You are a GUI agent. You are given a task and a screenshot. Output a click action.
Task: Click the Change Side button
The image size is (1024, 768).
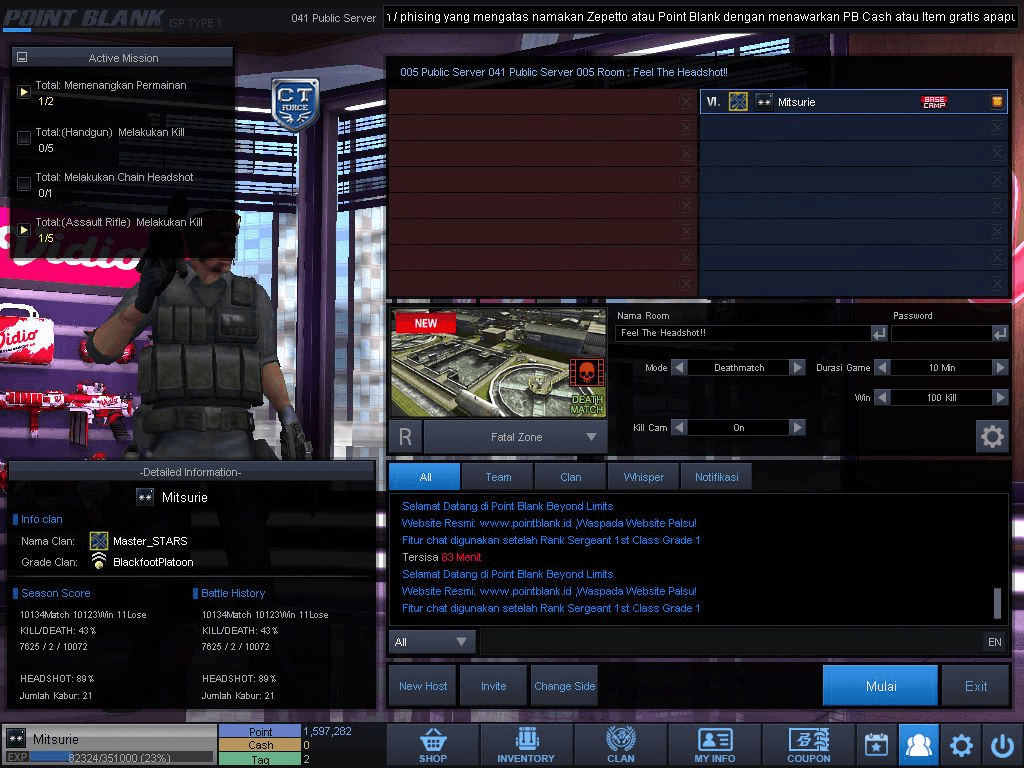[x=564, y=686]
